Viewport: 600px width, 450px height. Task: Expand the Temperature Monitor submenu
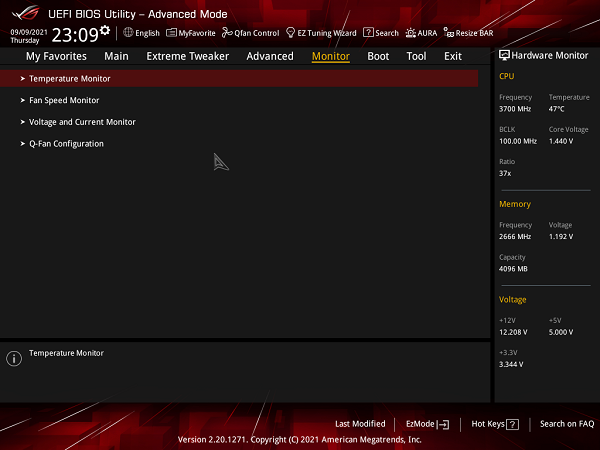coord(69,78)
